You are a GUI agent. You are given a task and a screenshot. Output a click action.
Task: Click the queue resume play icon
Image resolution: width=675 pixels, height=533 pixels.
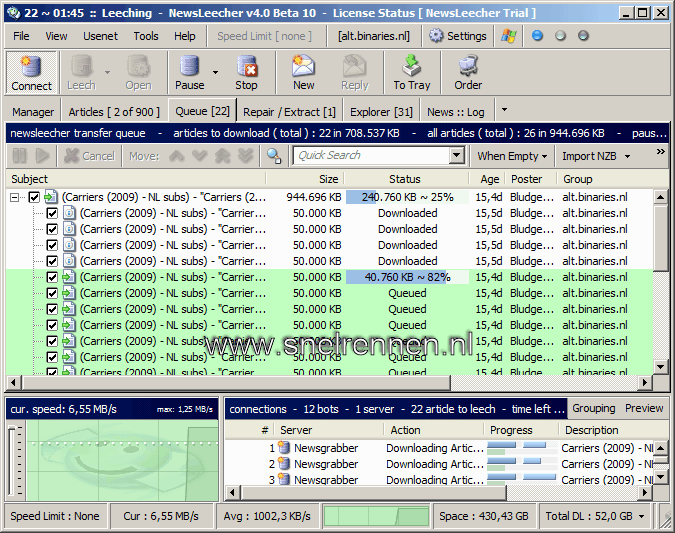[x=42, y=156]
